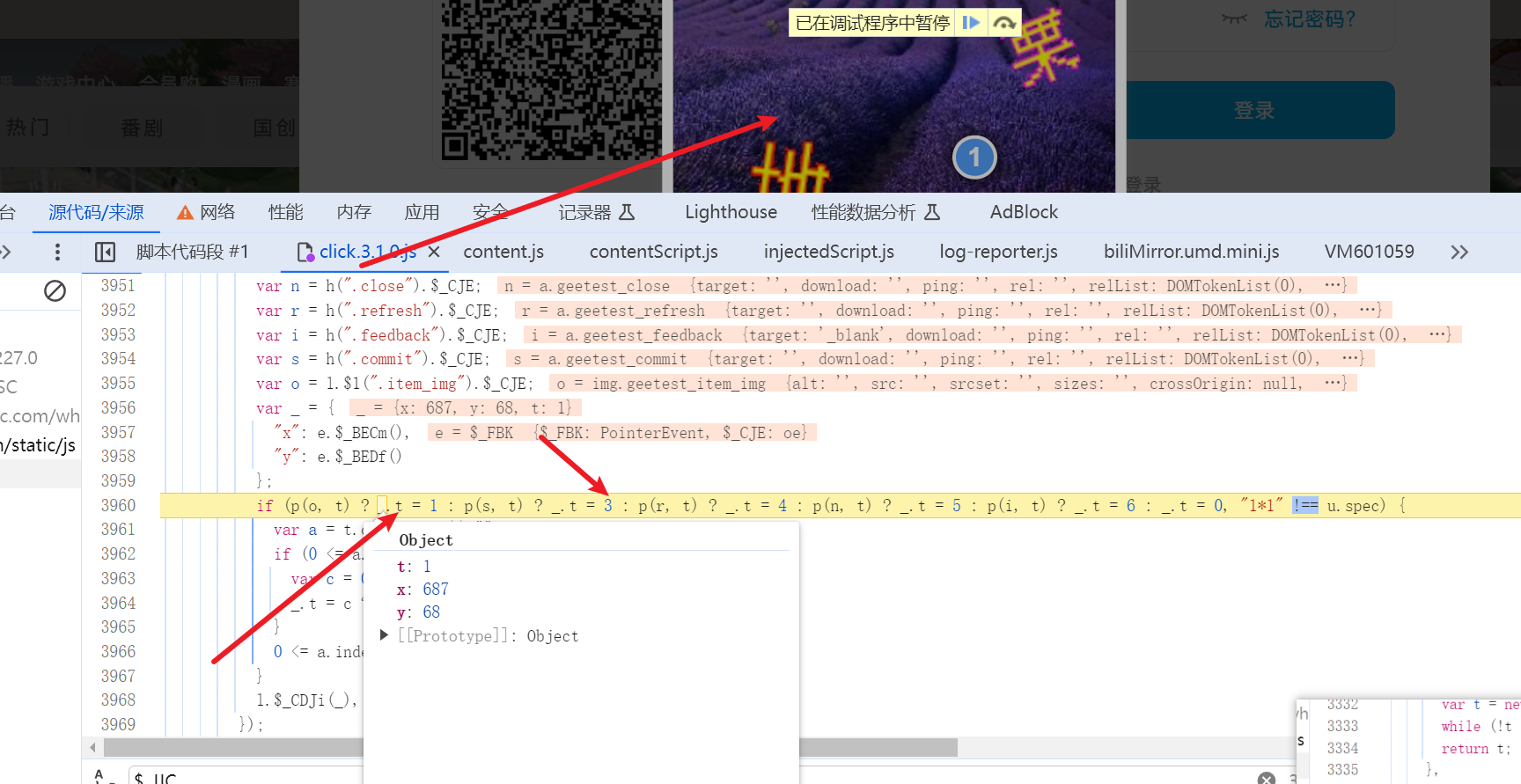Click line number 3960 in gutter
Screen dimensions: 1521x784
coord(118,505)
